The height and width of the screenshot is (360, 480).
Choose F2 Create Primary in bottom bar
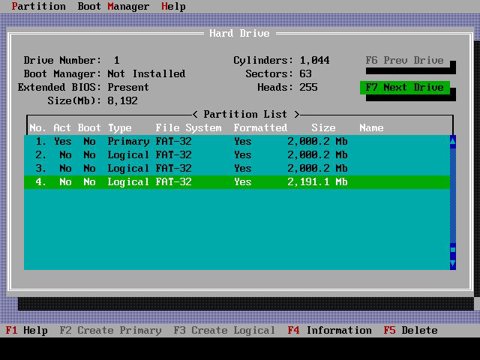coord(110,330)
